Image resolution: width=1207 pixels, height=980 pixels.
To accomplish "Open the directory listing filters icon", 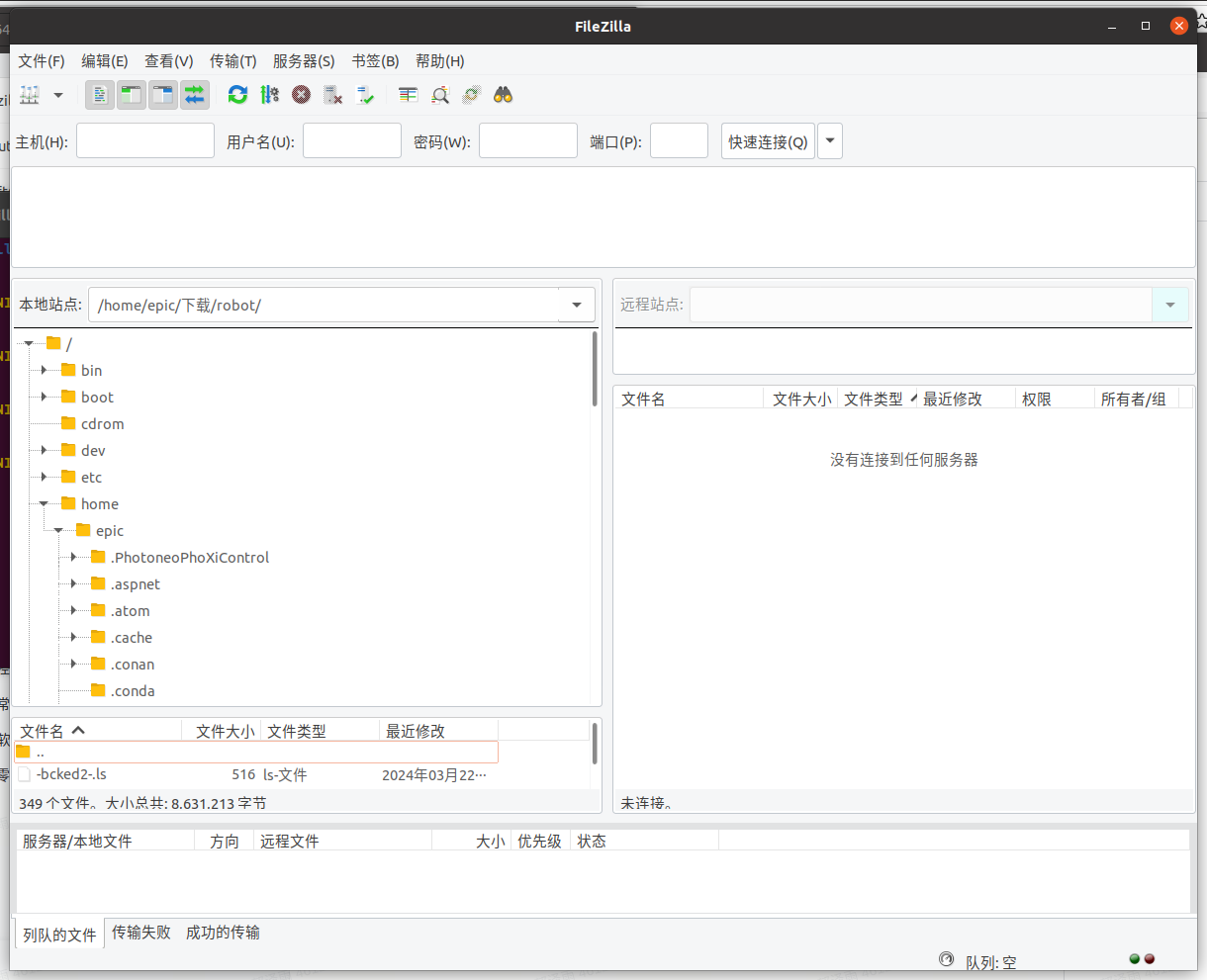I will [x=408, y=95].
